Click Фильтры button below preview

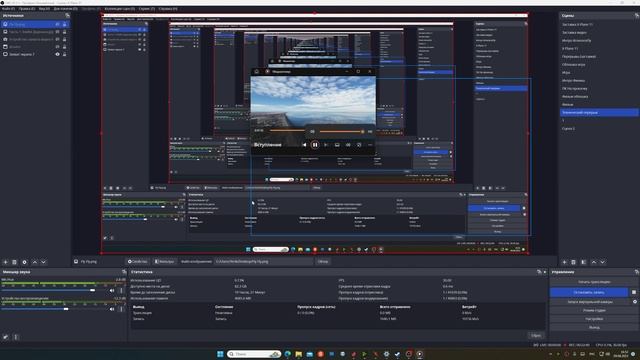(x=164, y=262)
